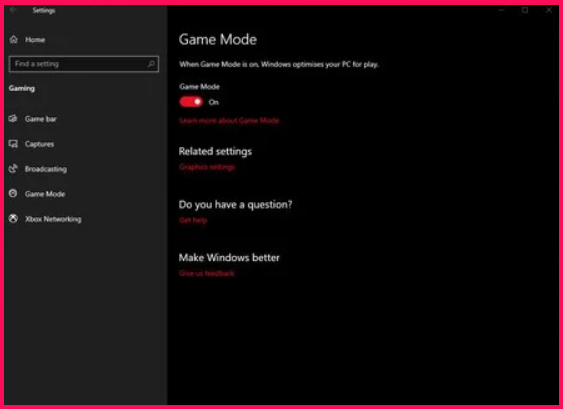Open Xbox Networking label

point(53,219)
